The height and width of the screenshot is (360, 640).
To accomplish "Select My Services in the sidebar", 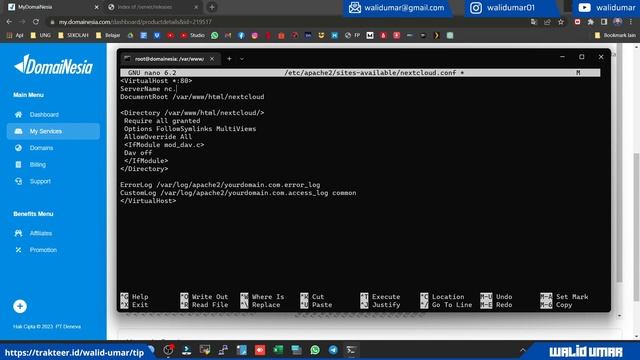I will pos(53,131).
